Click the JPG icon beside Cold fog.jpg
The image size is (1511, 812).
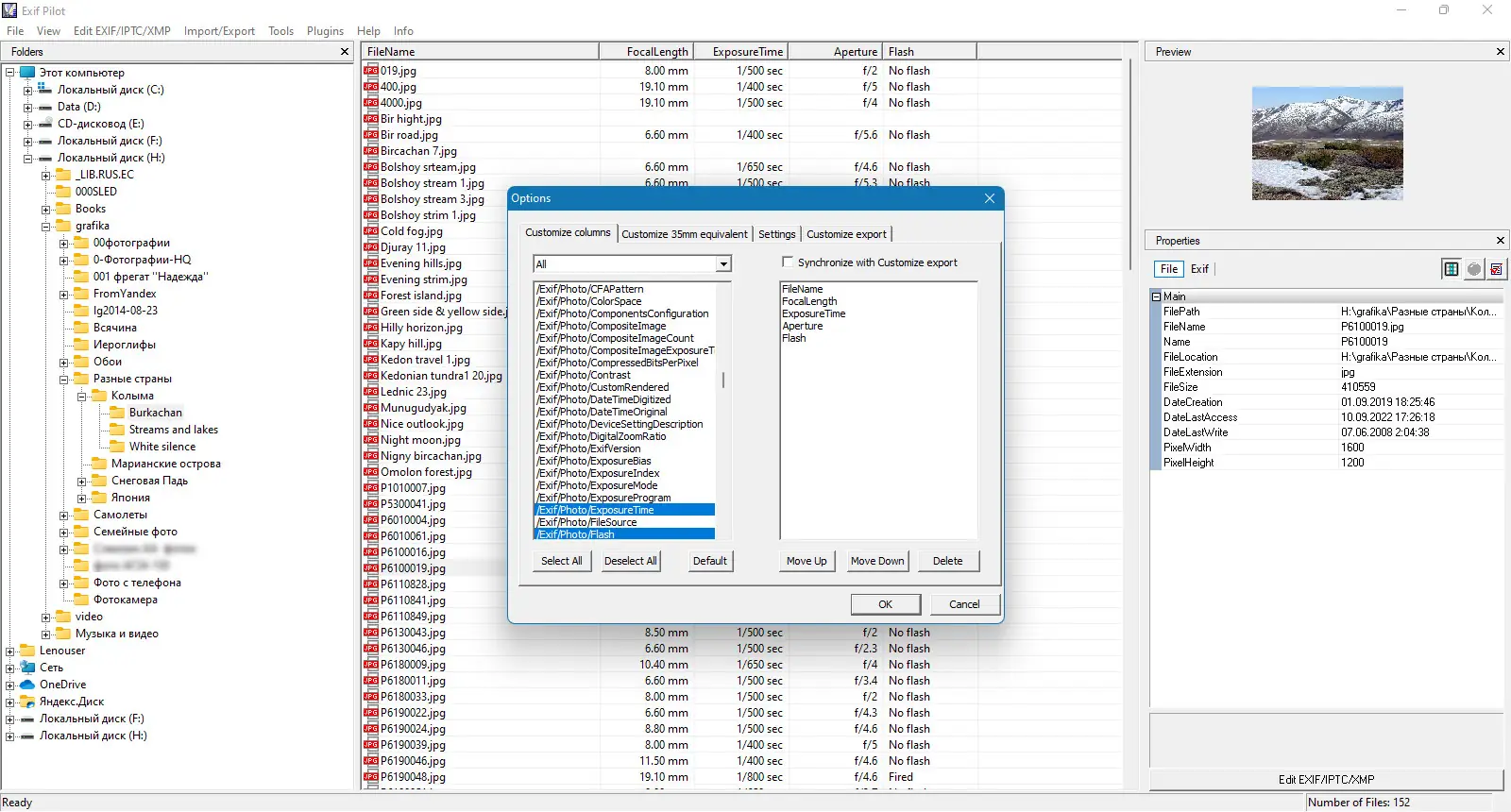click(371, 231)
